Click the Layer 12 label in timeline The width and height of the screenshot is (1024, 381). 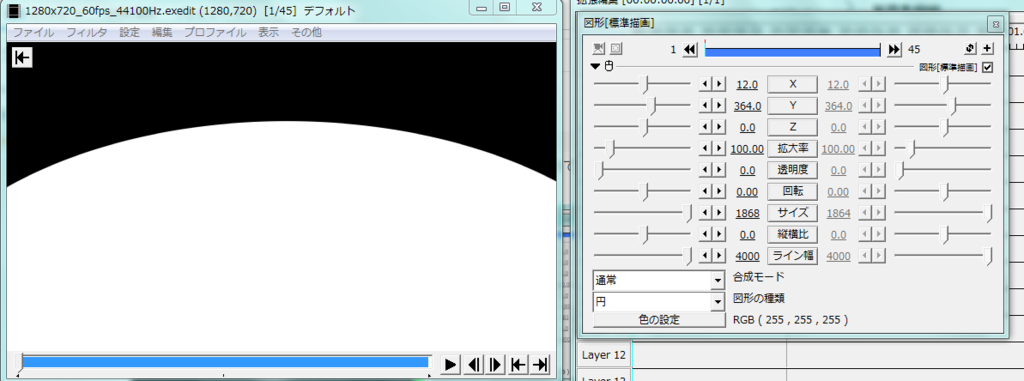click(604, 356)
